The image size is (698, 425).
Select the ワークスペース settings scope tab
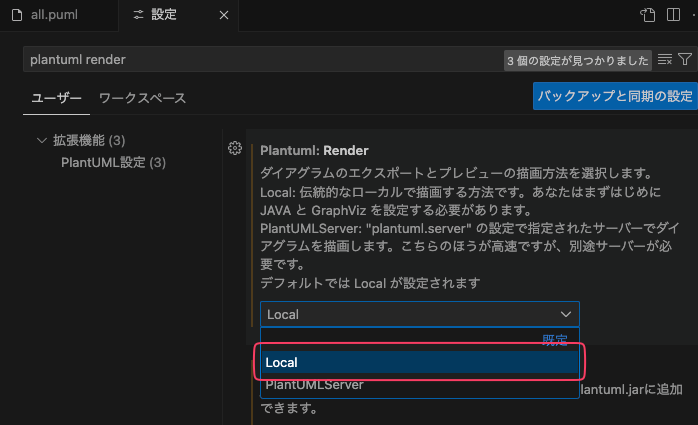click(x=142, y=98)
